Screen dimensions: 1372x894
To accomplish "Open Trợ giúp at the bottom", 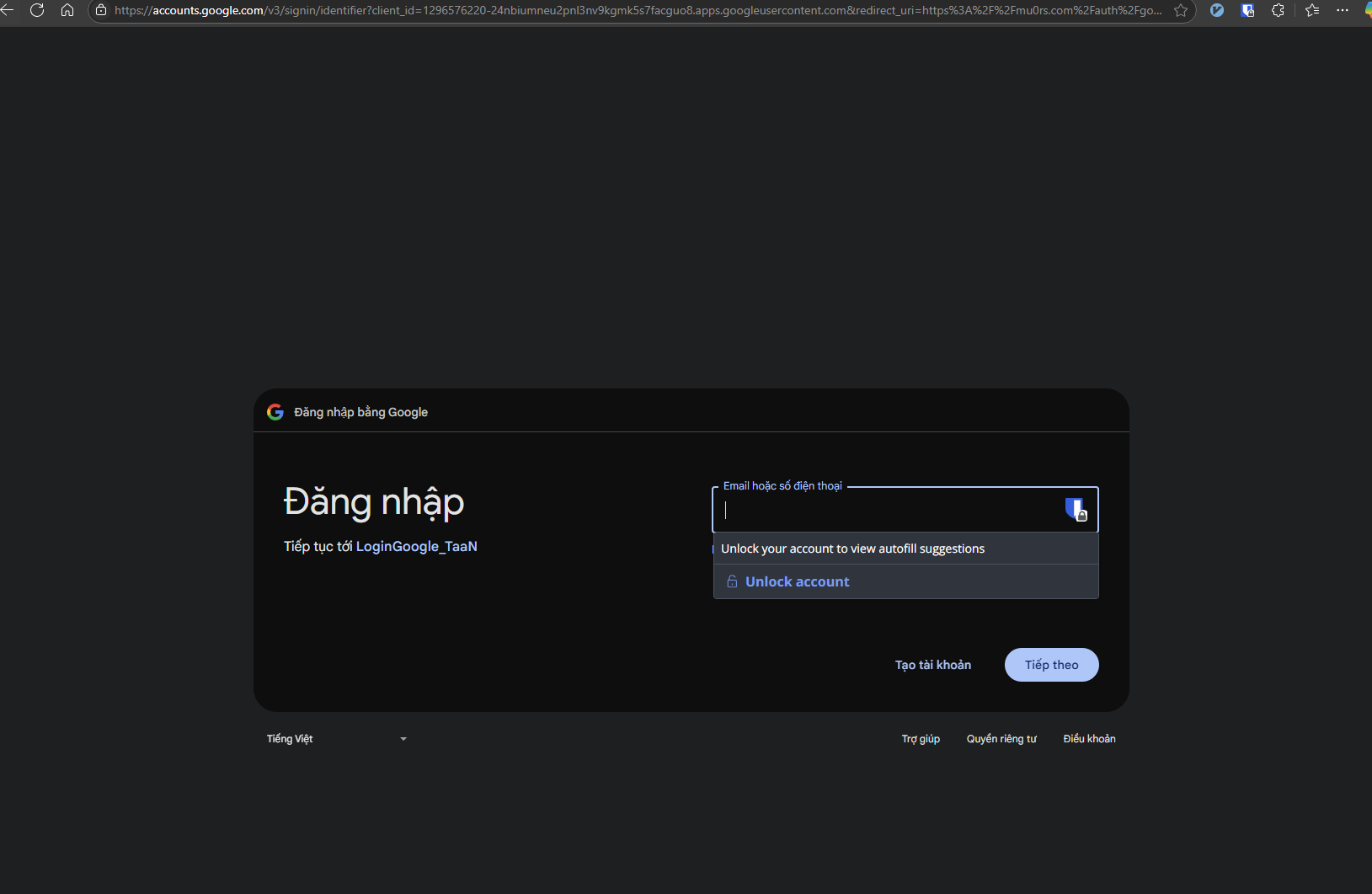I will tap(921, 738).
